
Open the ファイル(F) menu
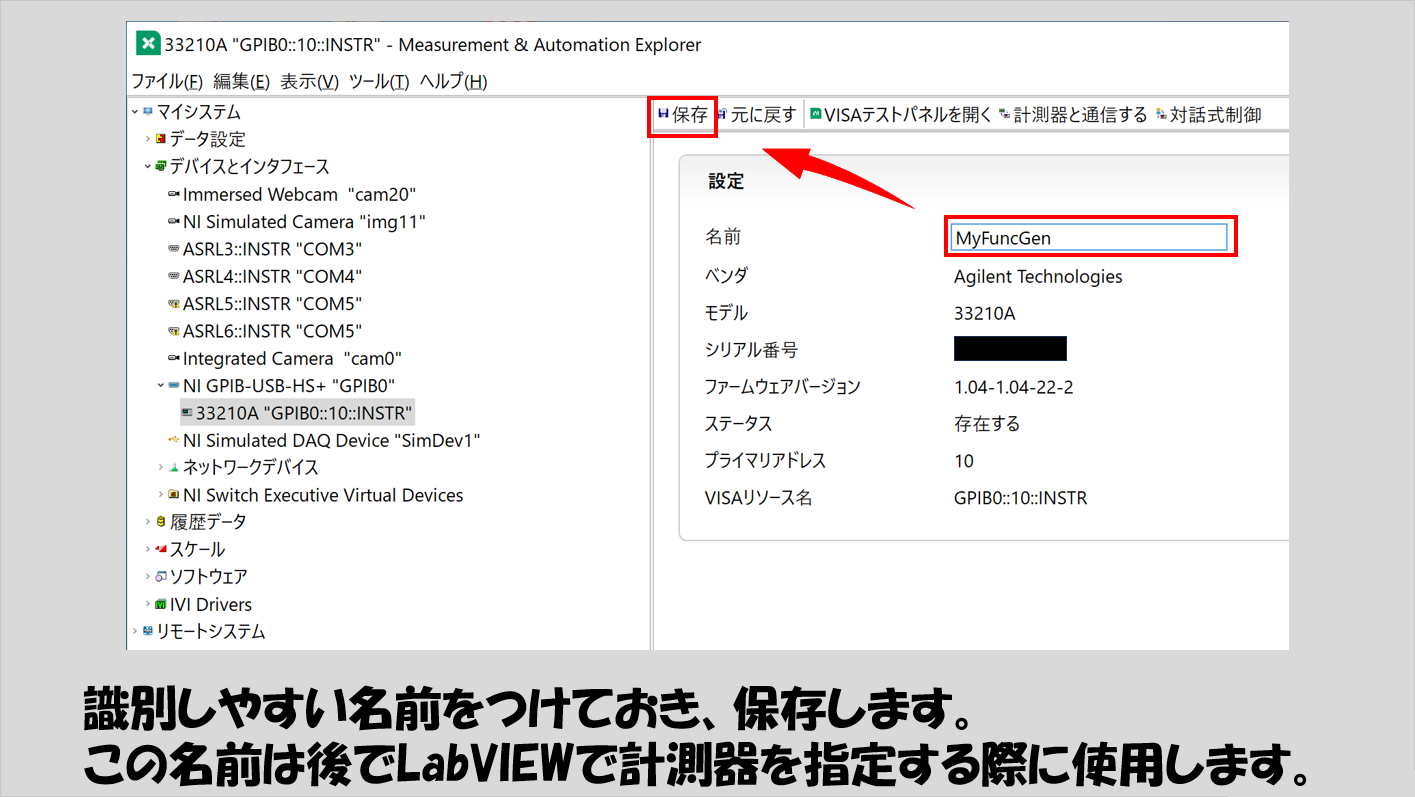pyautogui.click(x=167, y=81)
